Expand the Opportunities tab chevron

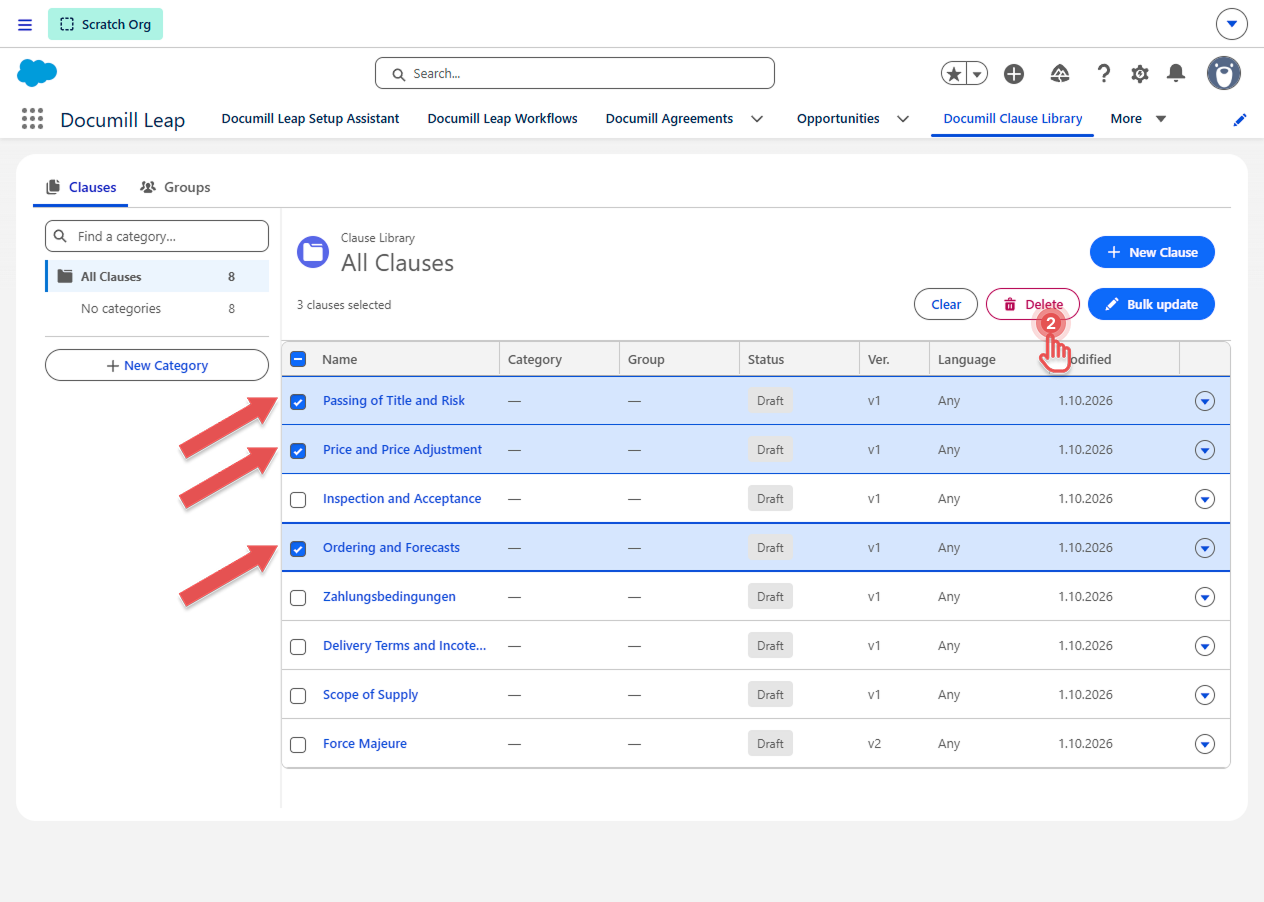click(x=903, y=119)
